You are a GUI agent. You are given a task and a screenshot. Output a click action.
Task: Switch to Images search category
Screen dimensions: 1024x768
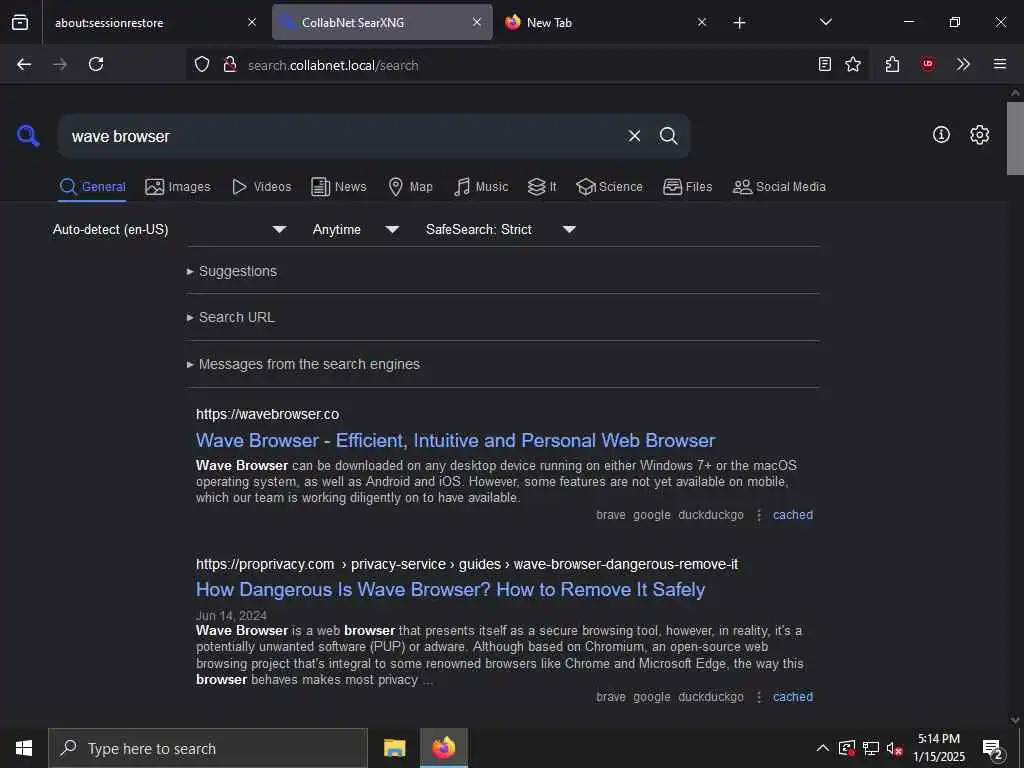pos(178,187)
